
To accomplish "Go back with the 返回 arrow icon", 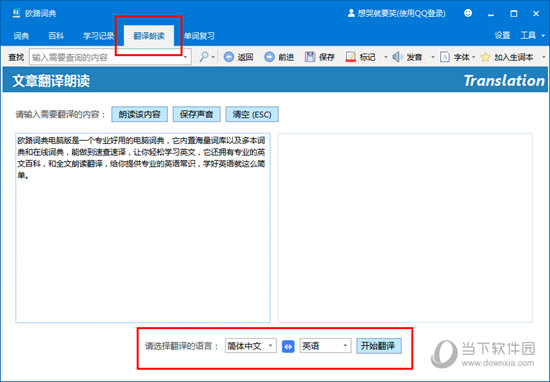I will coord(229,57).
